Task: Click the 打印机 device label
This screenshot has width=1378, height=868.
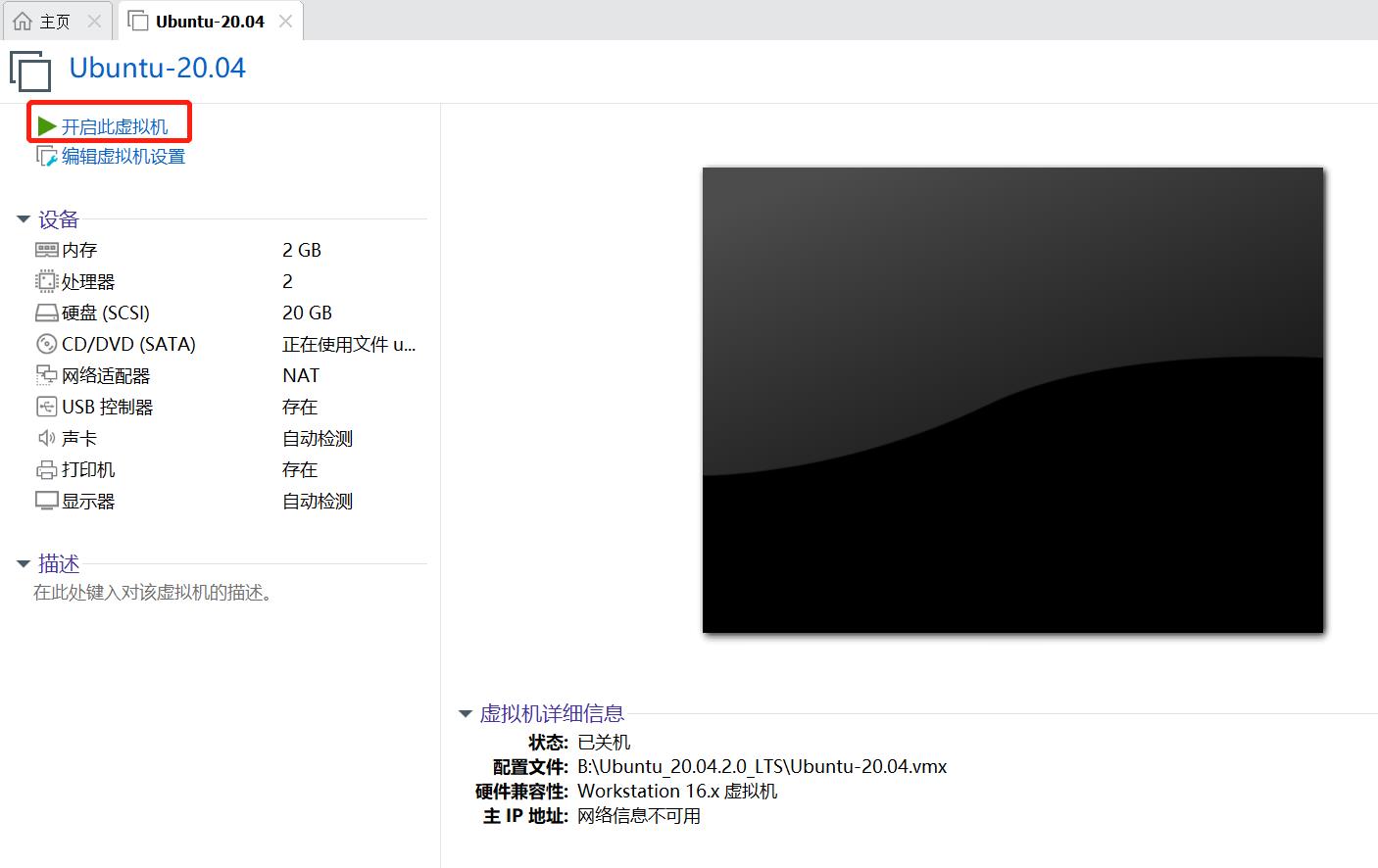Action: (88, 469)
